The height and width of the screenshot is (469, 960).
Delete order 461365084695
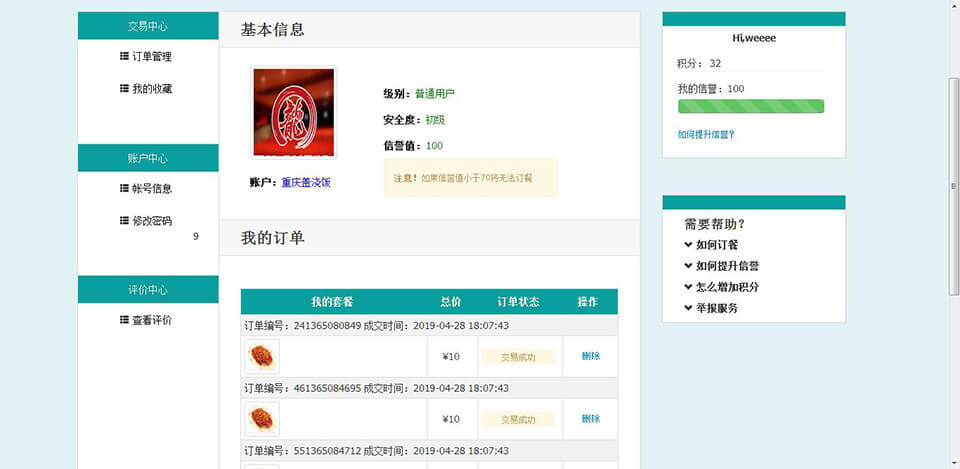tap(591, 419)
